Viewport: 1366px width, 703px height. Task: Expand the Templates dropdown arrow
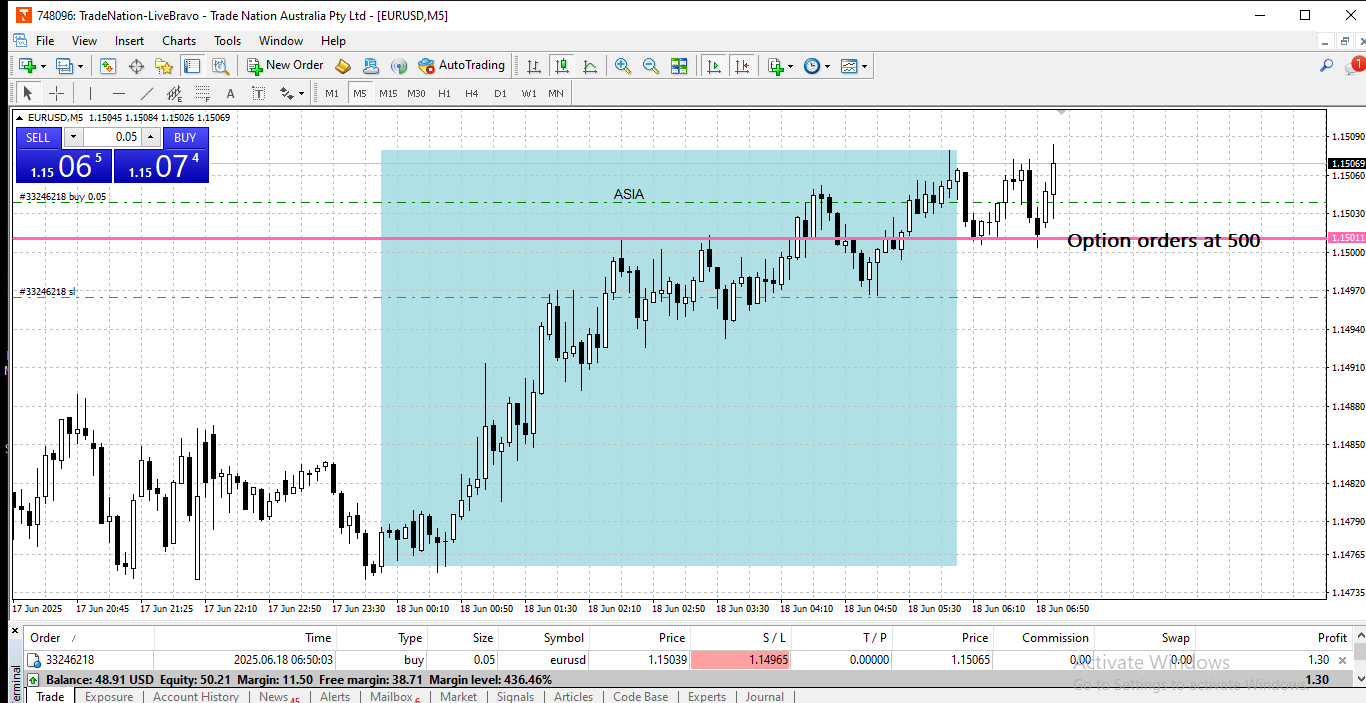click(865, 67)
